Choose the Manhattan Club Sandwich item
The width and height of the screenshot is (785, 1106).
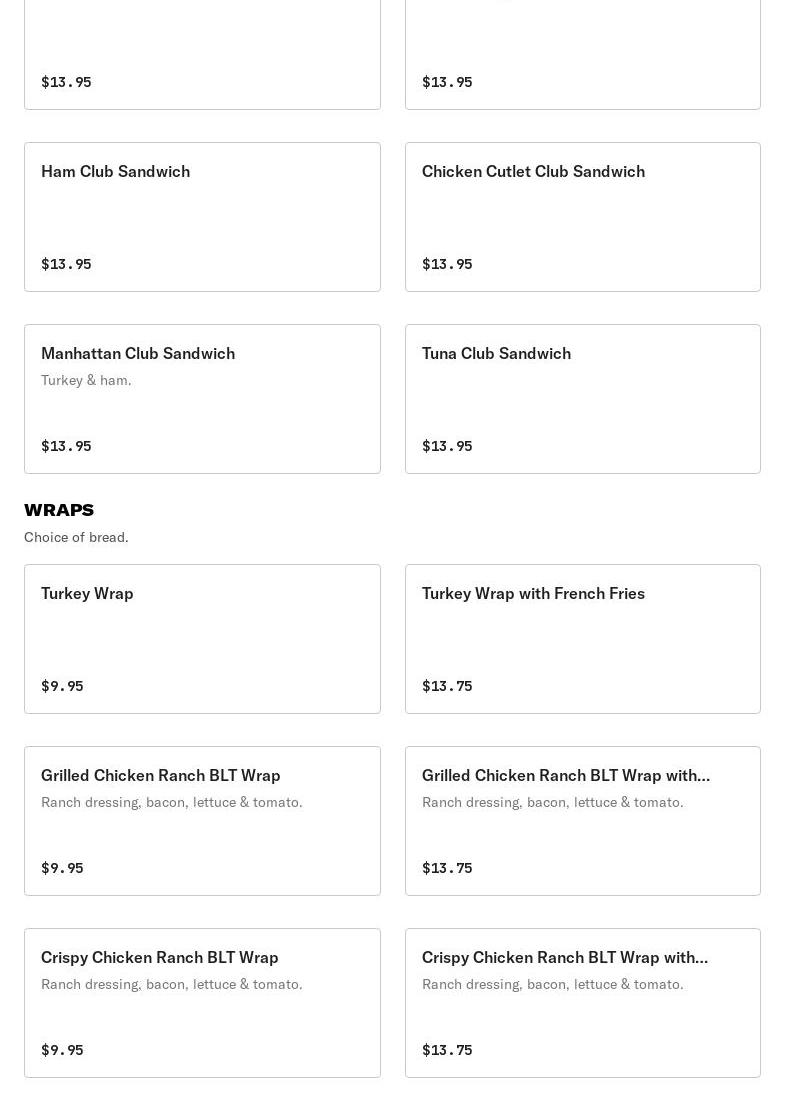(202, 399)
